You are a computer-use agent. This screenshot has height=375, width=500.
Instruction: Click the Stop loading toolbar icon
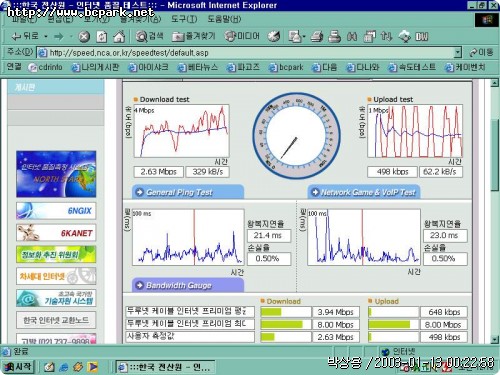(x=84, y=36)
